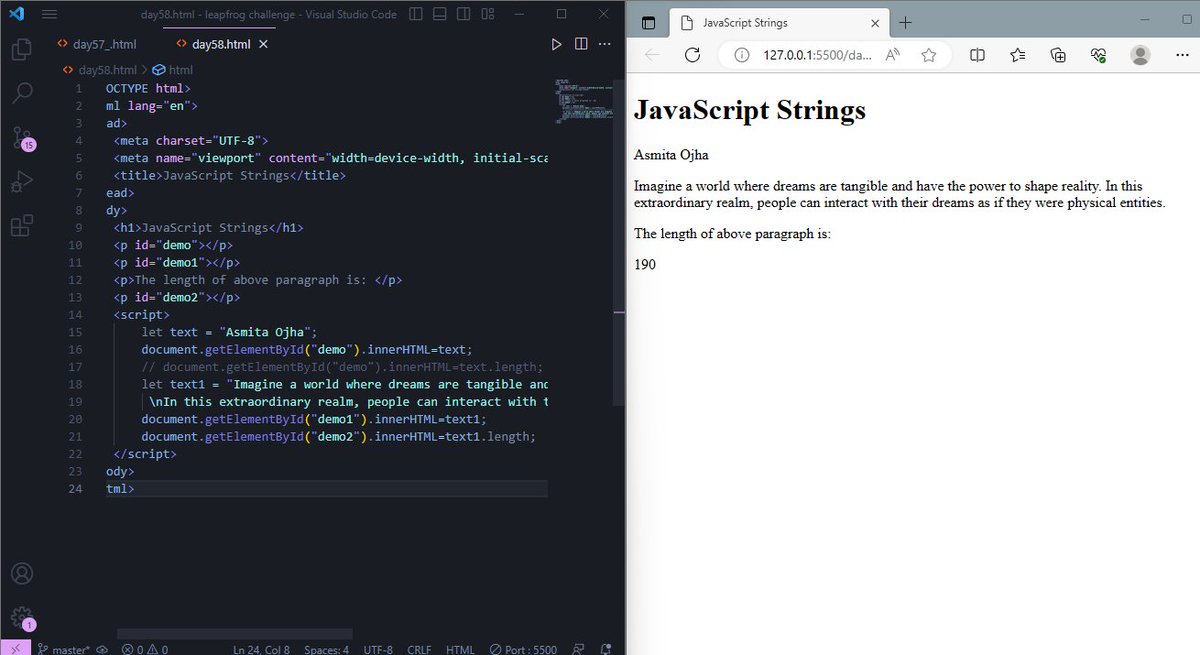Open notifications bell in status bar

coord(606,648)
